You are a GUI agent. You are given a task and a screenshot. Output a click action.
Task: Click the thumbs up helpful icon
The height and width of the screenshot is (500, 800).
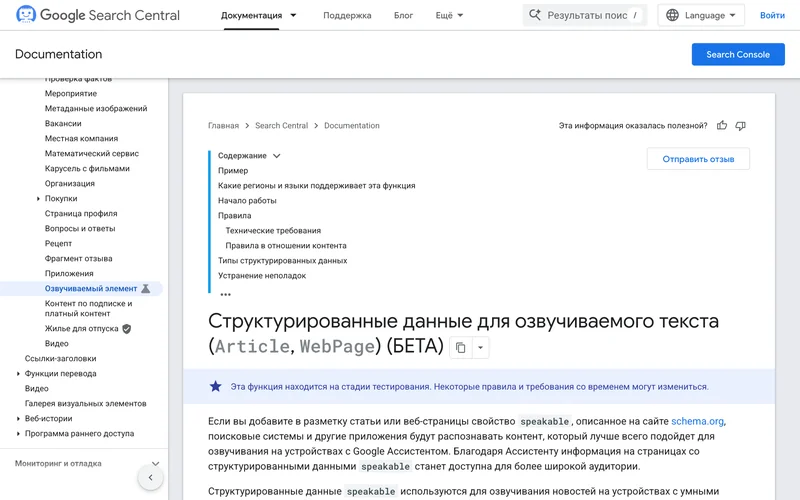[x=721, y=126]
